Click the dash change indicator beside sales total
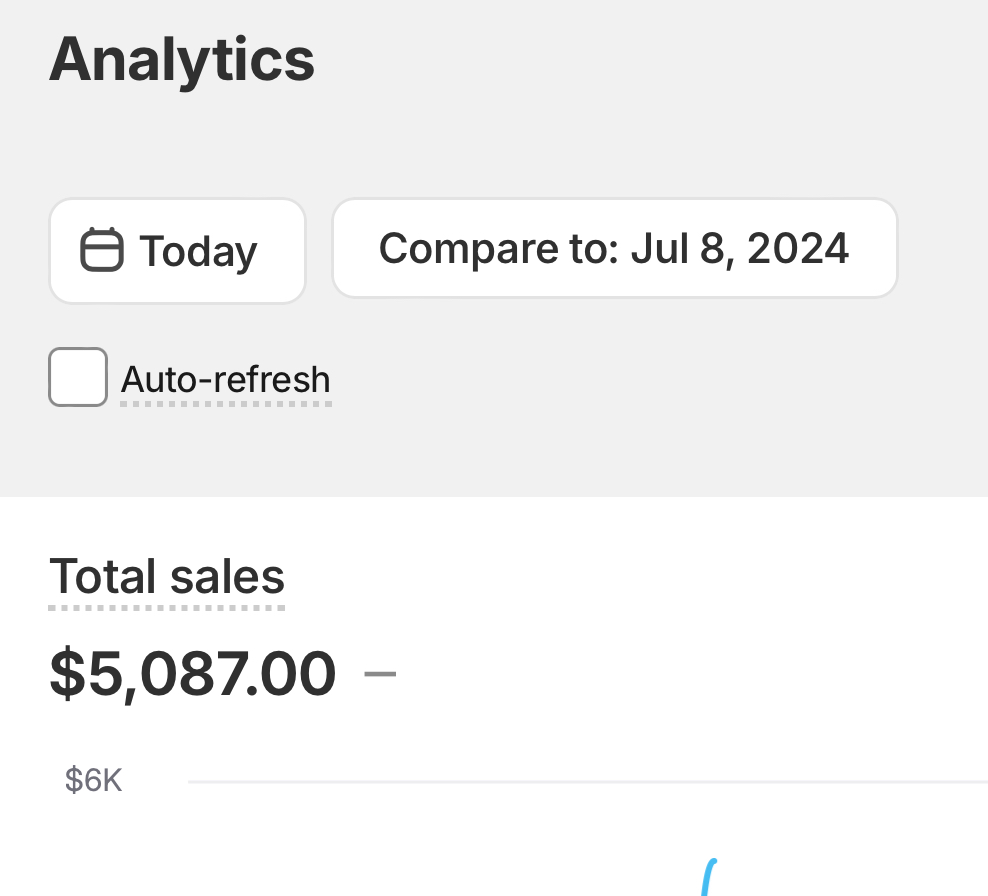Screen dimensions: 988x896 point(380,673)
